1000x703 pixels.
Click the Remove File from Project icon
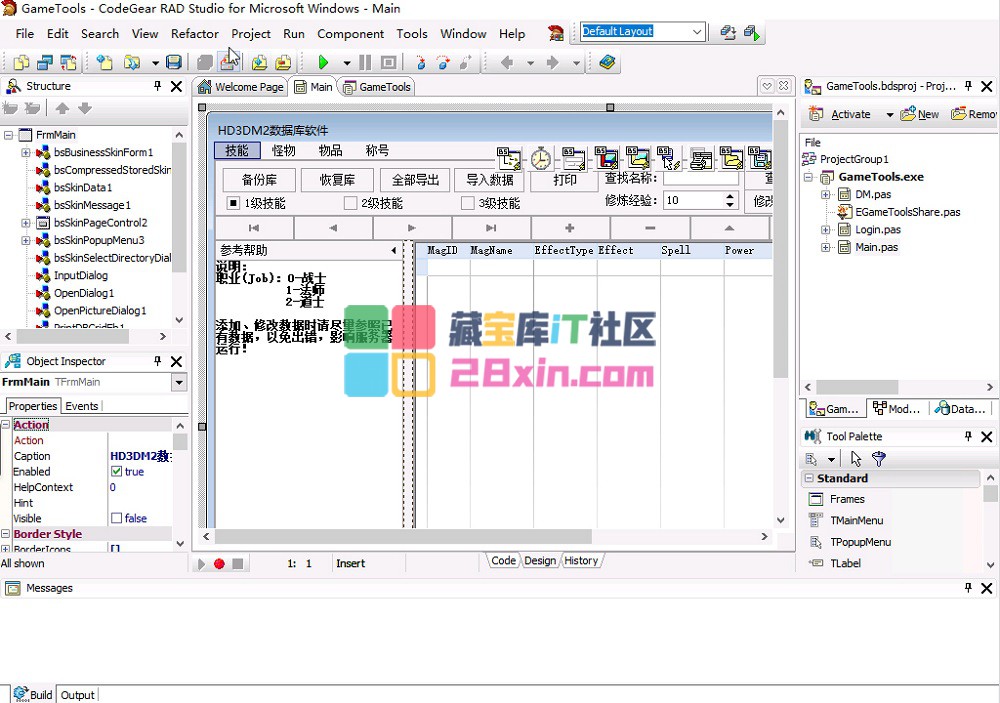(283, 63)
